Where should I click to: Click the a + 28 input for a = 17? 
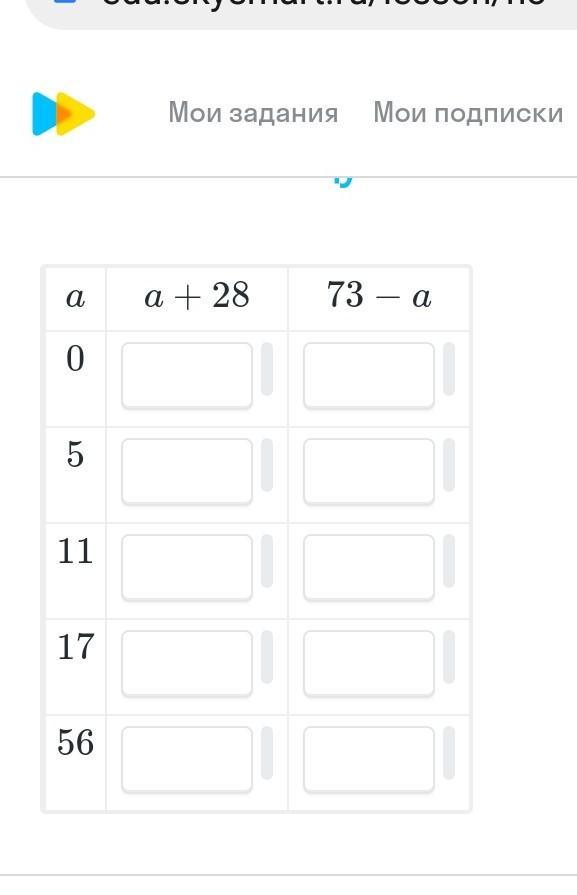[187, 663]
